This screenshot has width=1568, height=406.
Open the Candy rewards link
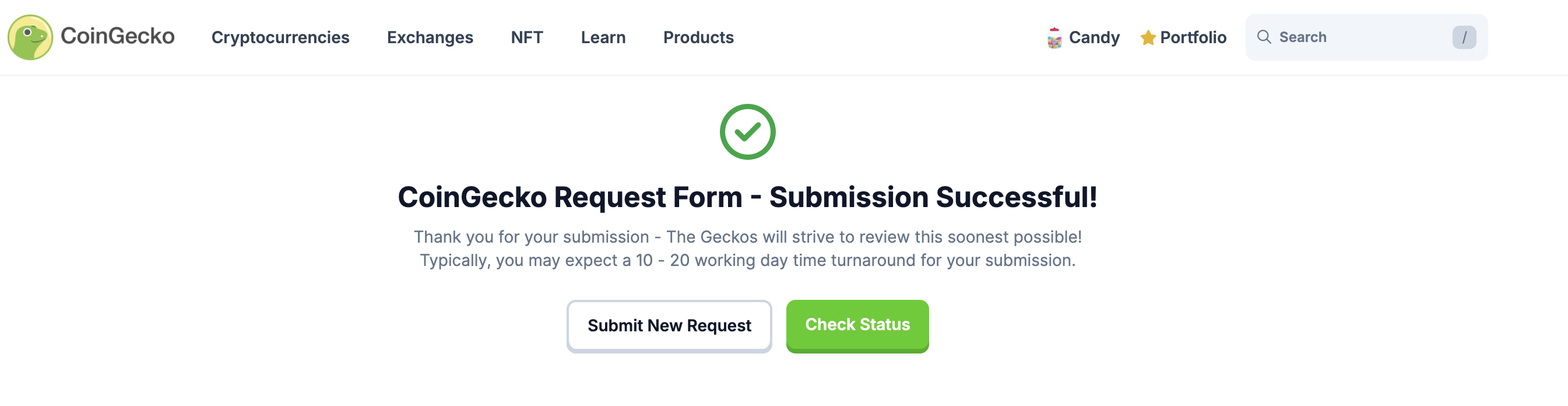coord(1094,38)
